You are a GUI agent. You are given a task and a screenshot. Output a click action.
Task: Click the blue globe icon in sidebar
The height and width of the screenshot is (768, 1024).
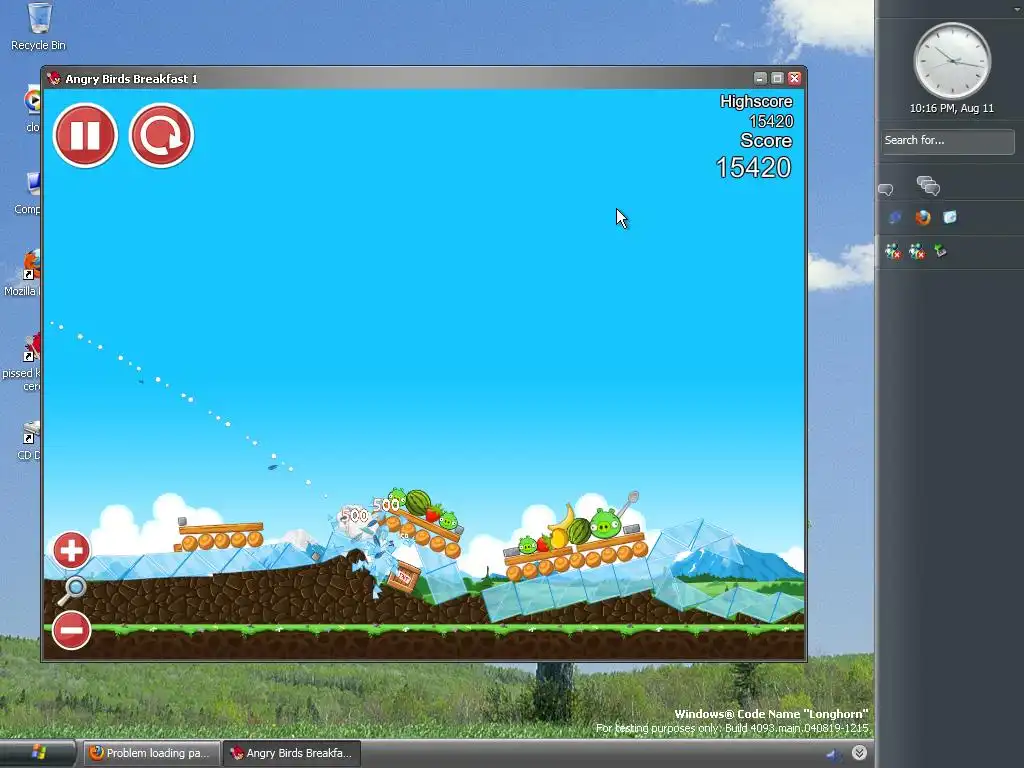pos(895,217)
